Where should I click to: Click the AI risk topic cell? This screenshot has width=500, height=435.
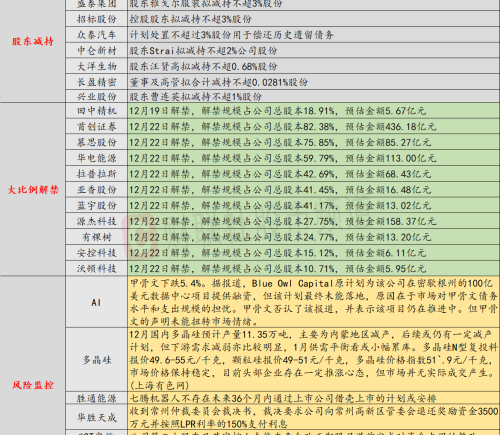(x=97, y=302)
